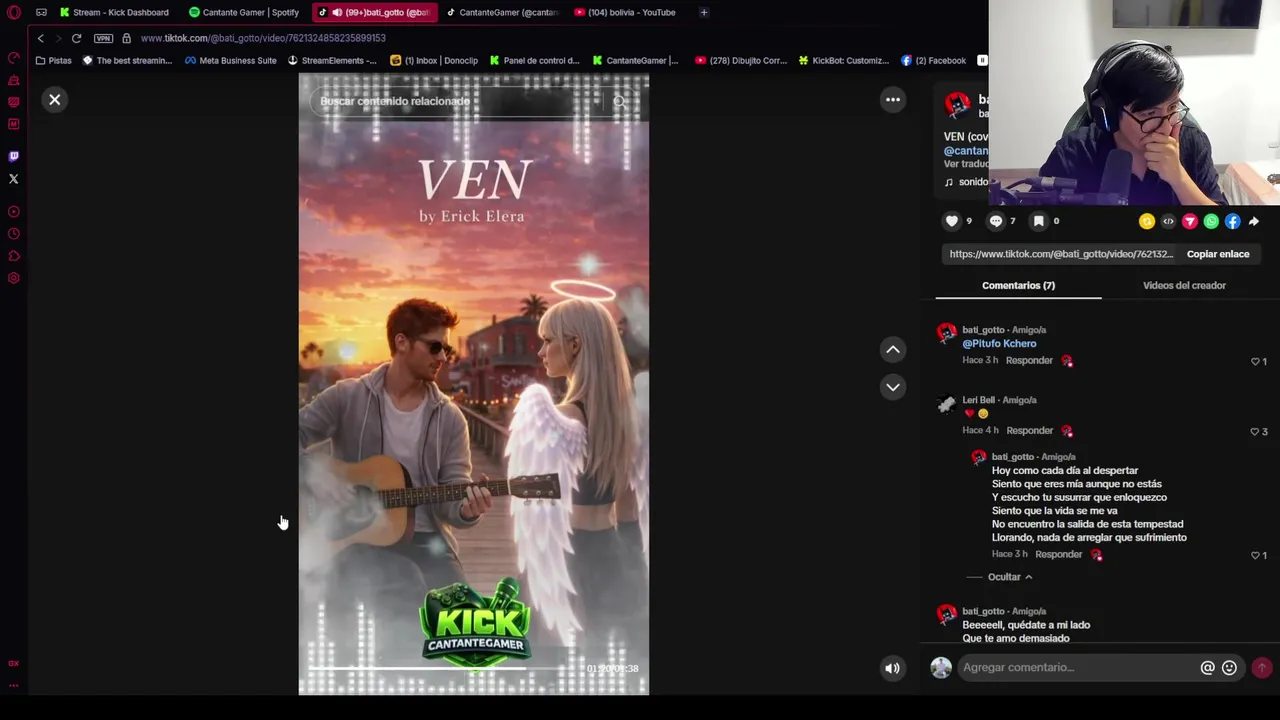Save video with the bookmark icon

[x=1039, y=221]
